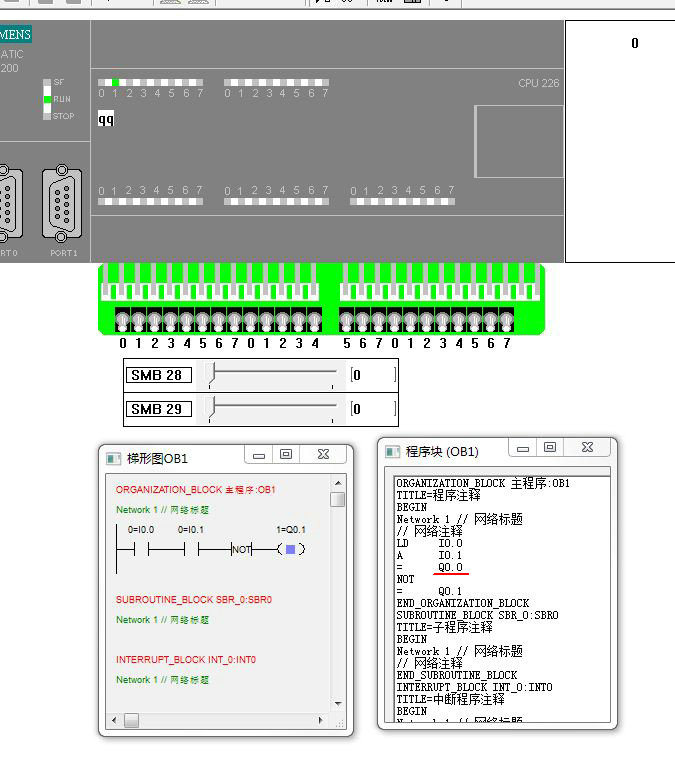Click the SMB 29 slider track

273,408
